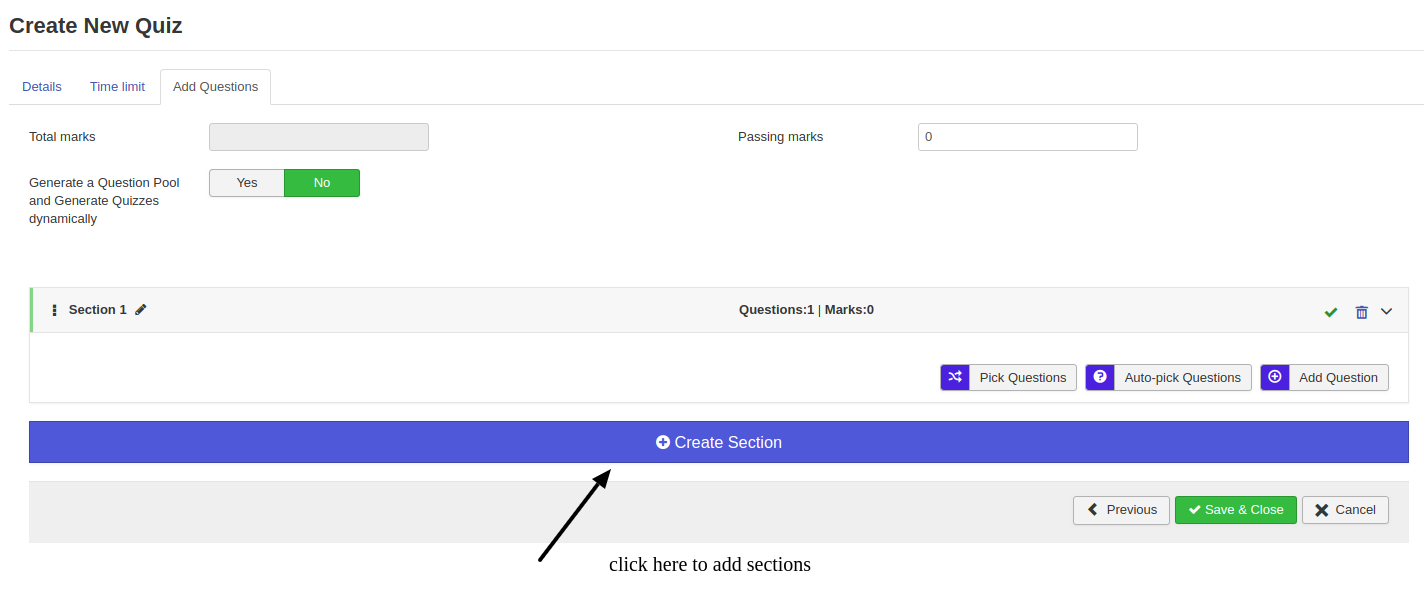Click the shuffle icon on Pick Questions
The width and height of the screenshot is (1424, 598).
955,377
